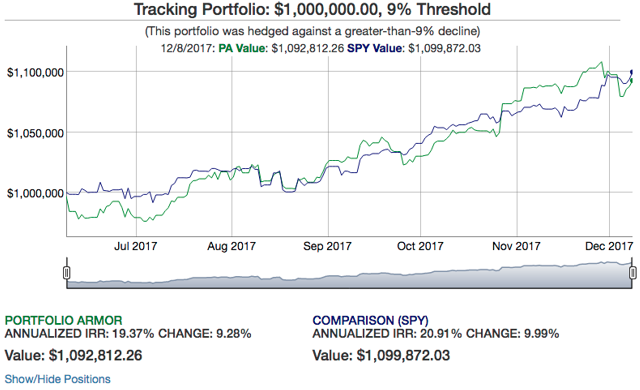This screenshot has width=640, height=390.
Task: Click the $1,050,000 y-axis label
Action: (x=36, y=133)
